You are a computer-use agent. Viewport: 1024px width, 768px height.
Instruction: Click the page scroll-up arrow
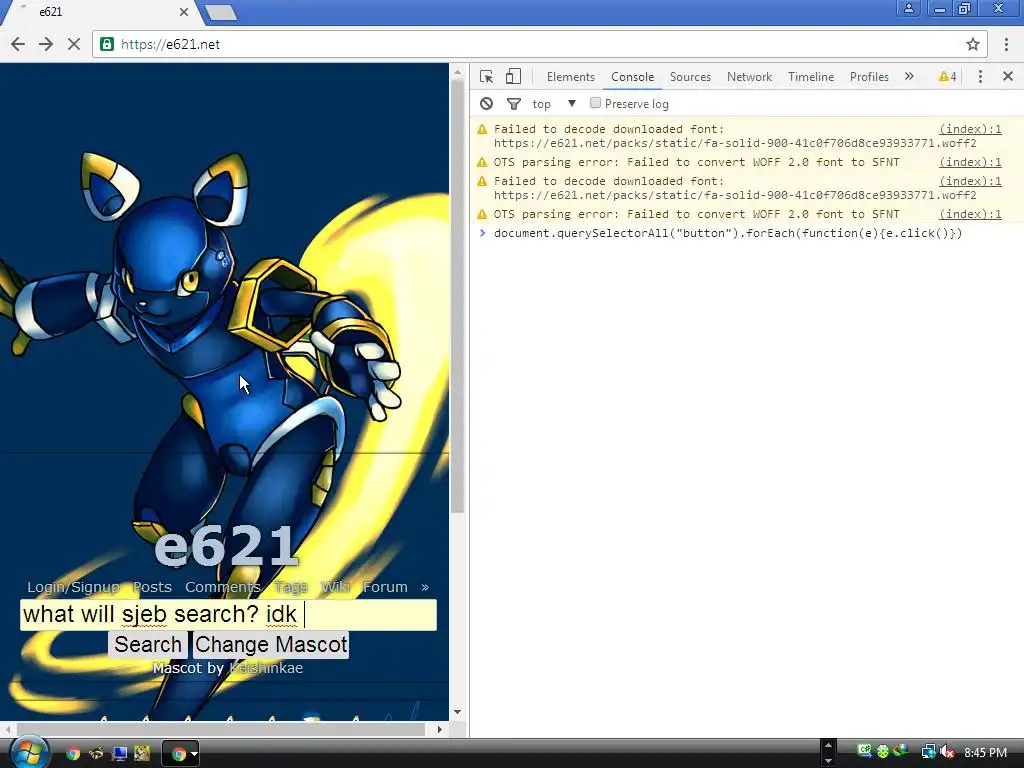point(458,72)
